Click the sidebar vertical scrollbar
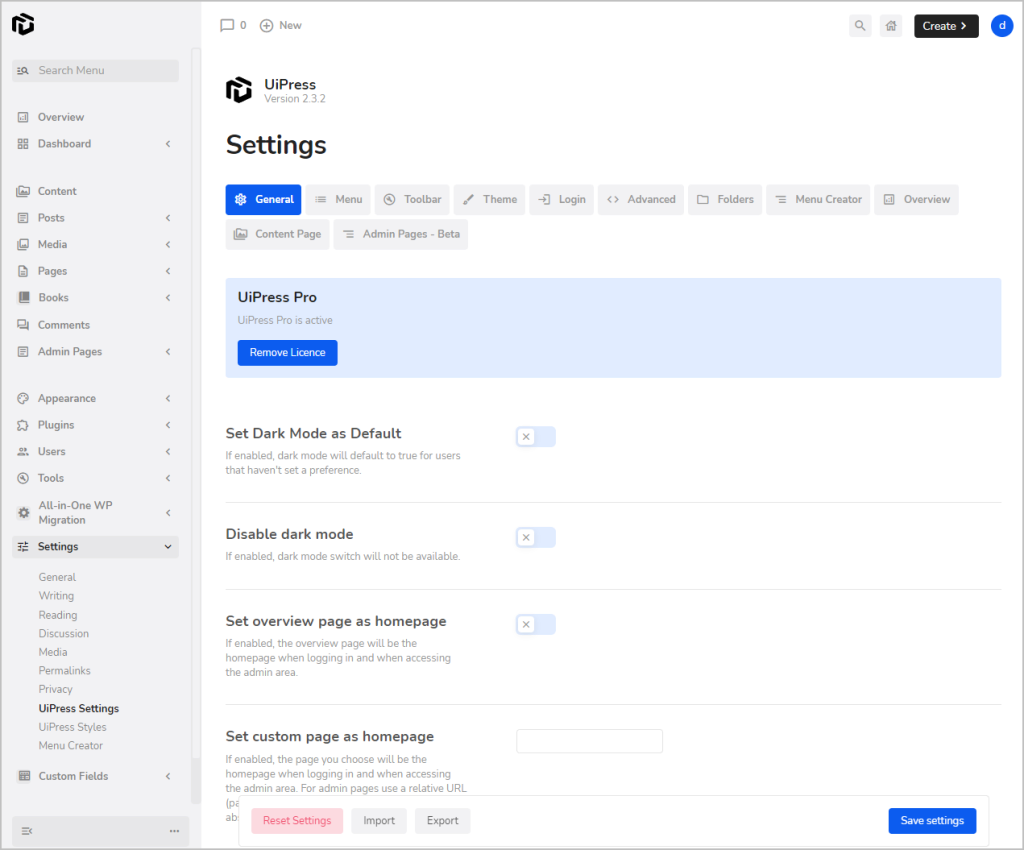Image resolution: width=1024 pixels, height=850 pixels. click(196, 424)
